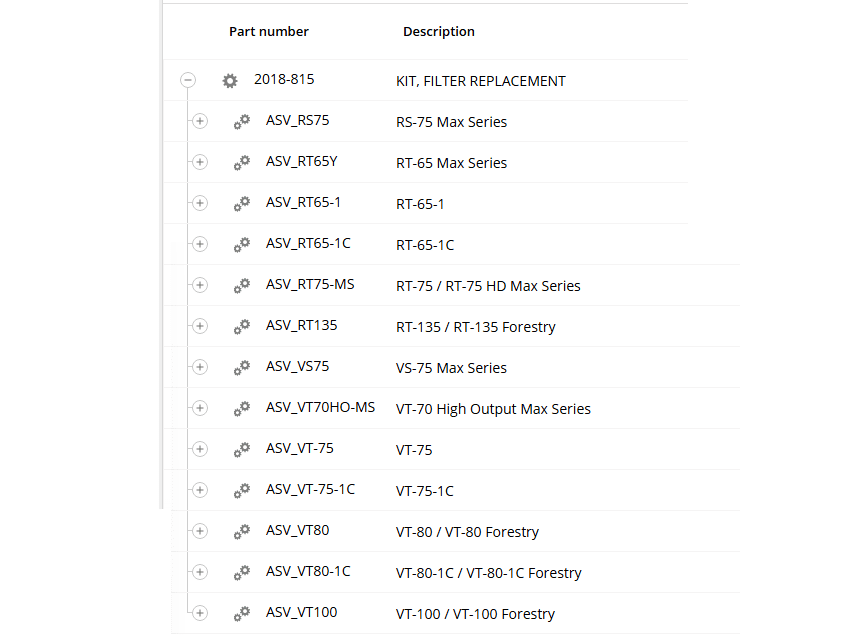Click the assembly icon for ASV_VT70HO-MS
The width and height of the screenshot is (850, 638).
pos(242,409)
